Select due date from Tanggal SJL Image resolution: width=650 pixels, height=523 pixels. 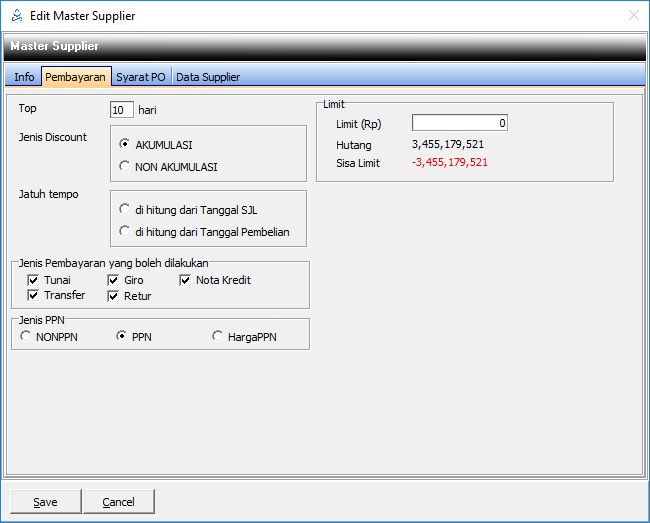125,210
